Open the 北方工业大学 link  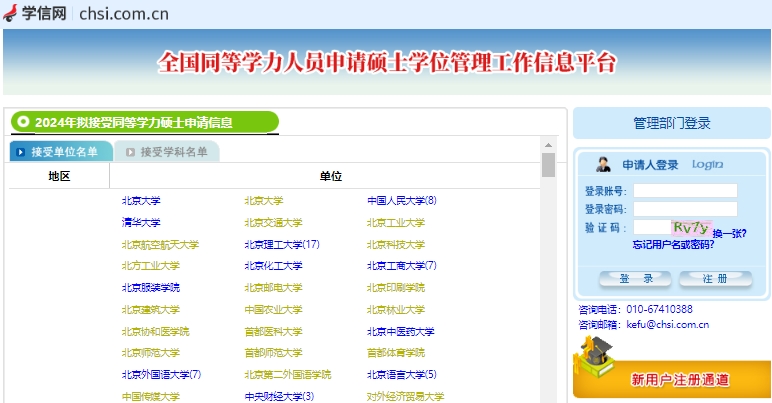151,266
